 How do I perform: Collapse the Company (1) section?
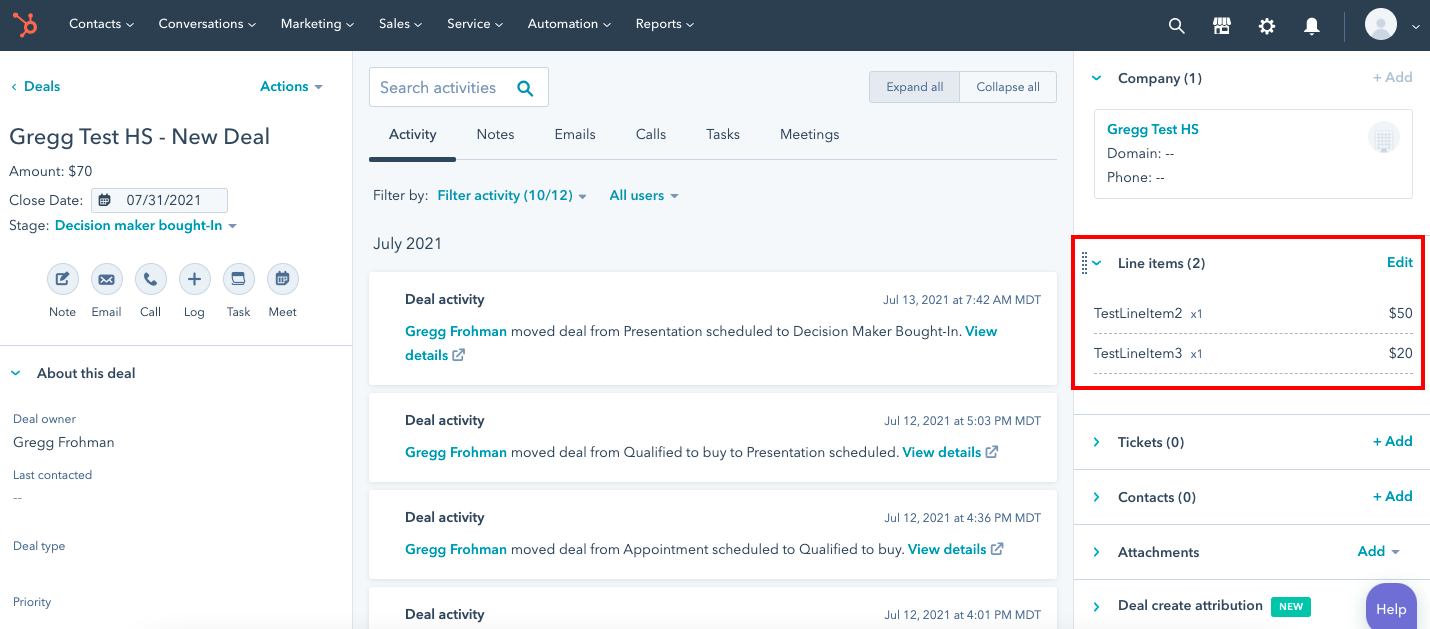[x=1096, y=78]
